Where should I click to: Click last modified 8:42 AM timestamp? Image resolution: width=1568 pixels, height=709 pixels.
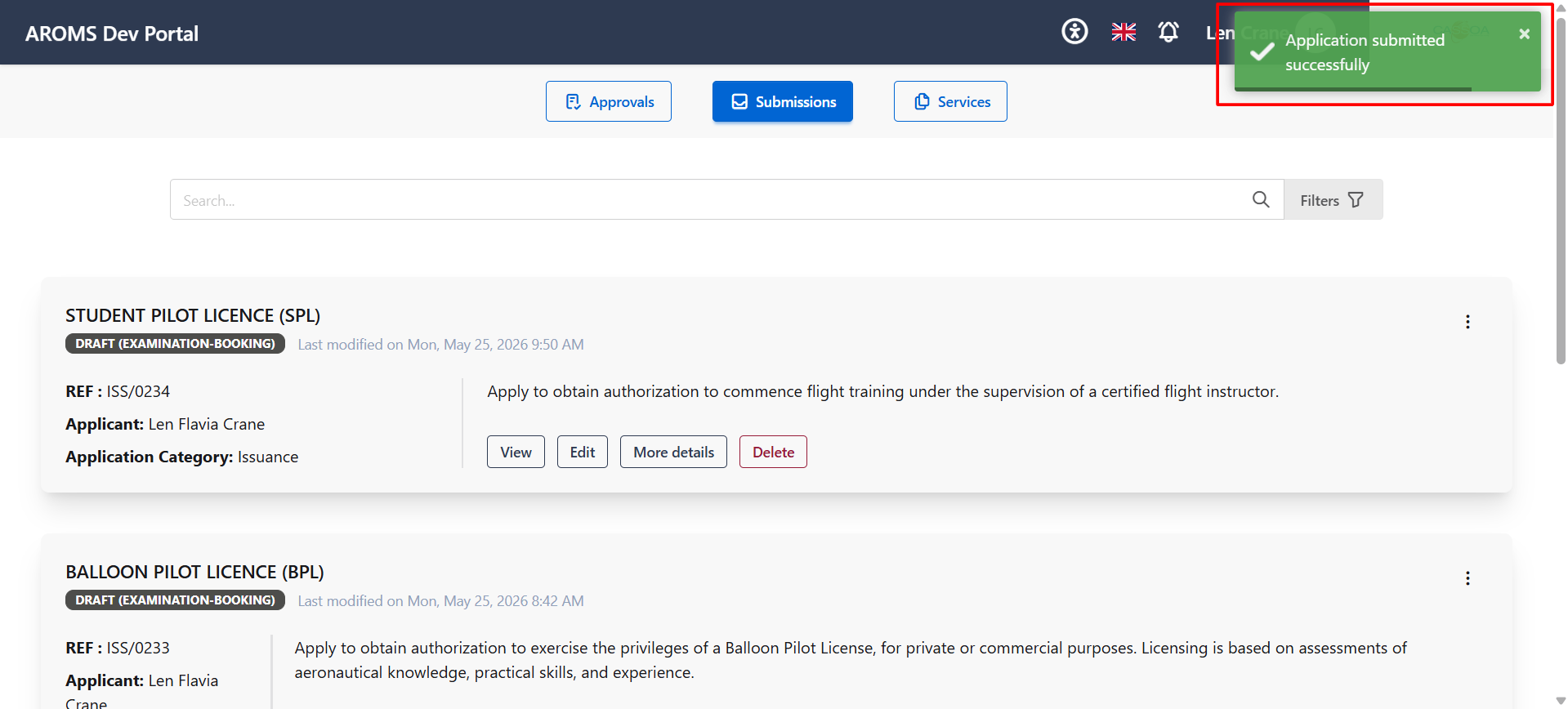click(x=440, y=601)
